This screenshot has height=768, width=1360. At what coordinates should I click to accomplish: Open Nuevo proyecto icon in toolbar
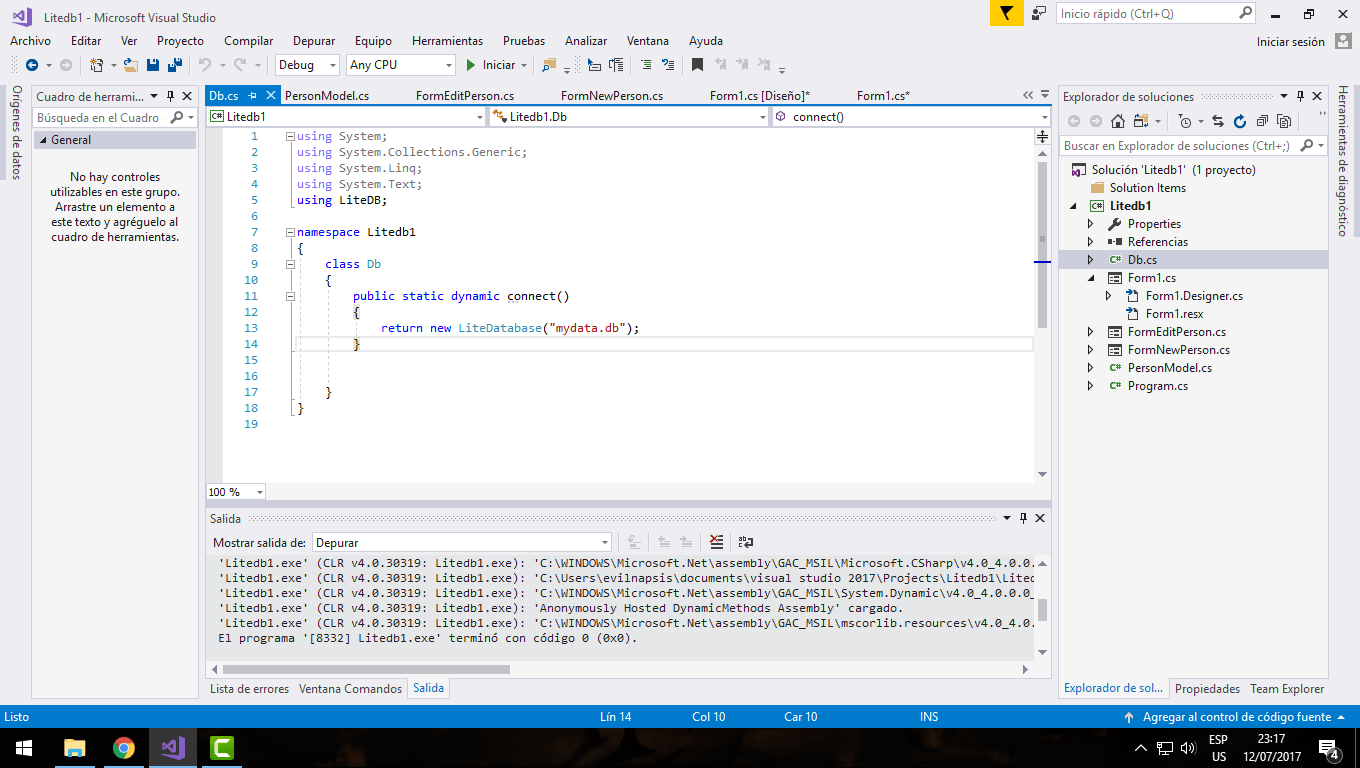[95, 65]
